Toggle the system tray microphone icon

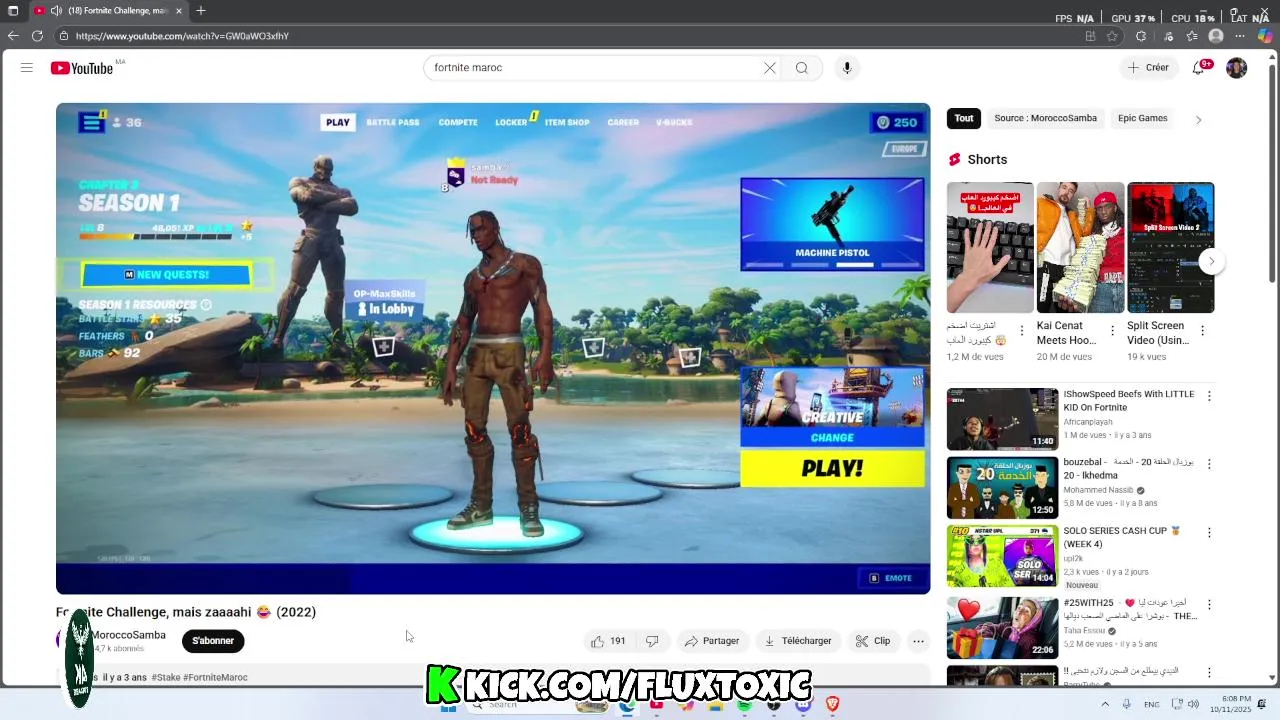[x=1127, y=704]
